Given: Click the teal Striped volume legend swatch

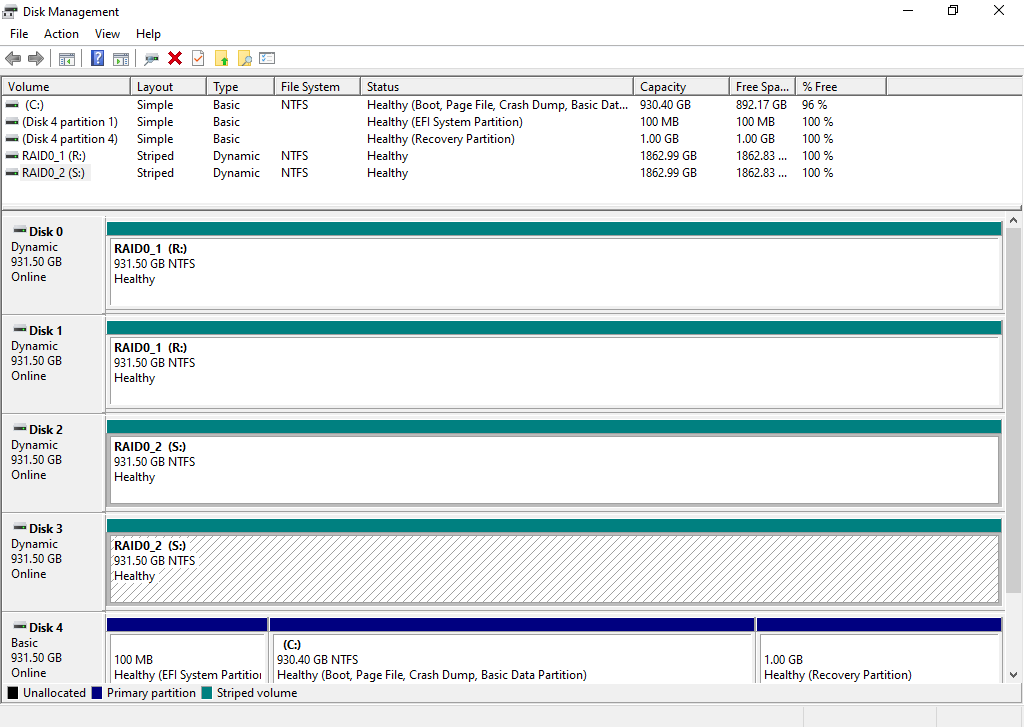Looking at the screenshot, I should [x=207, y=693].
